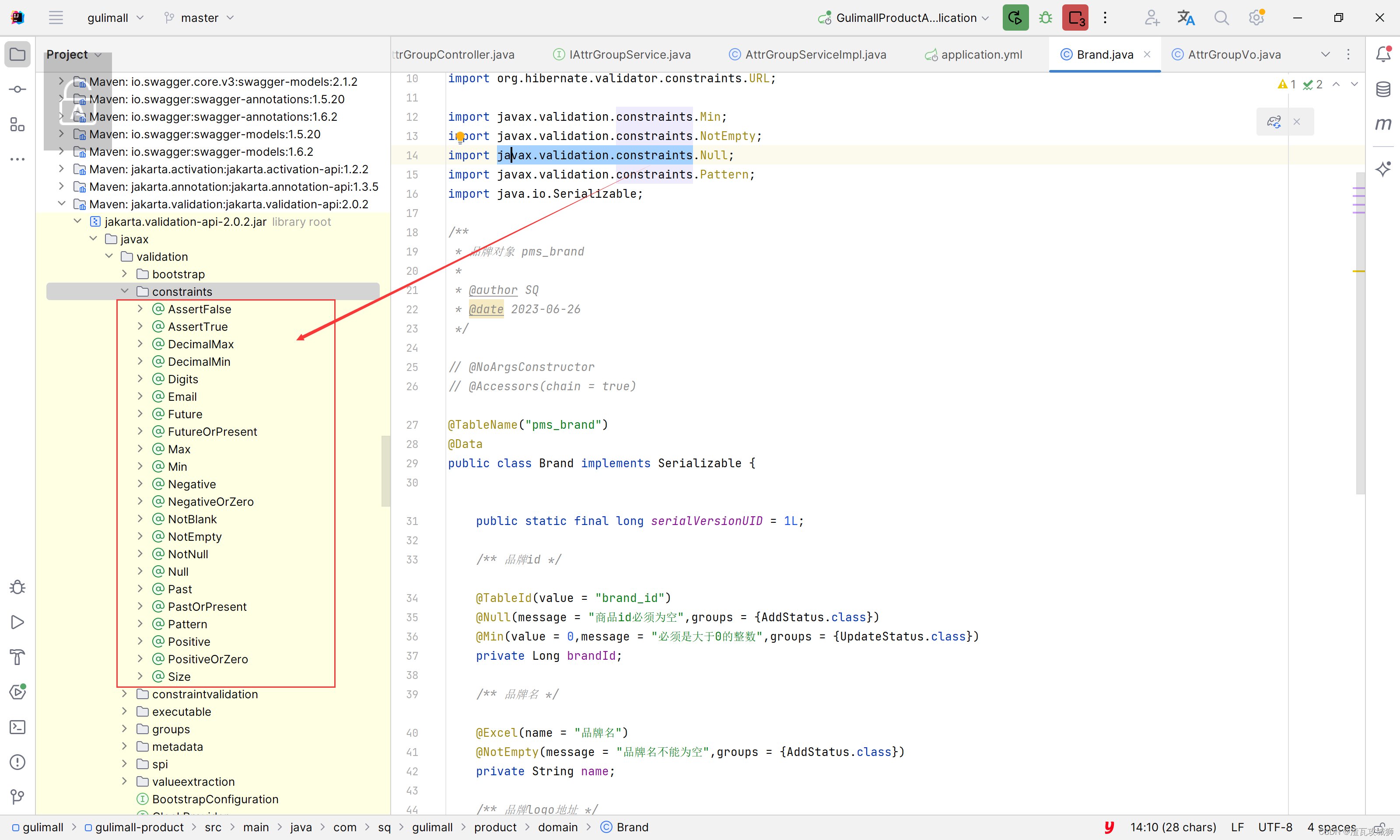Image resolution: width=1400 pixels, height=840 pixels.
Task: Open the master branch dropdown
Action: (199, 17)
